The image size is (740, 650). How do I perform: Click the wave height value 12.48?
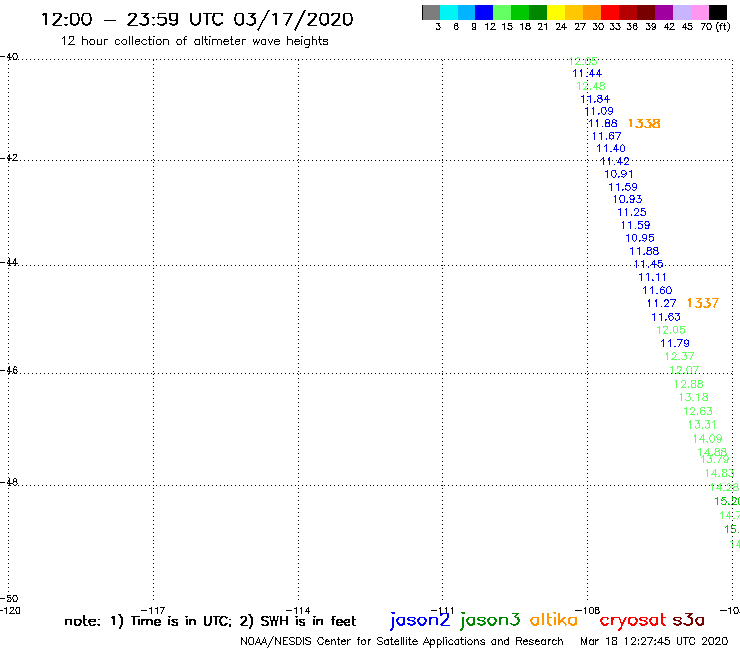(x=591, y=86)
